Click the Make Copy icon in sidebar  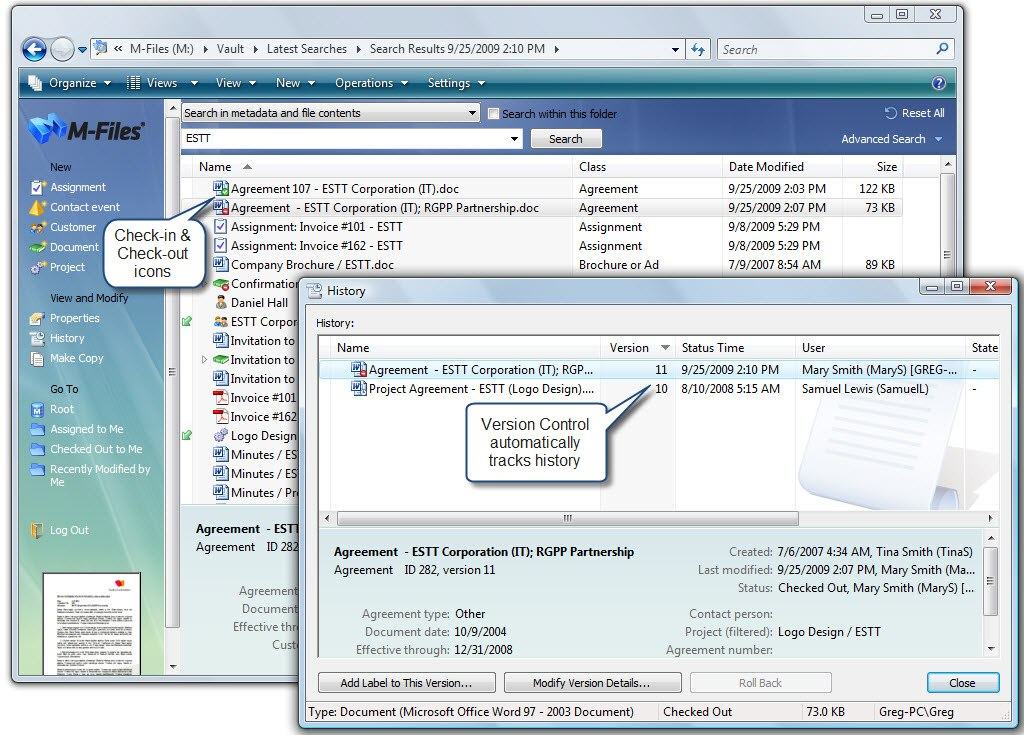pos(37,358)
